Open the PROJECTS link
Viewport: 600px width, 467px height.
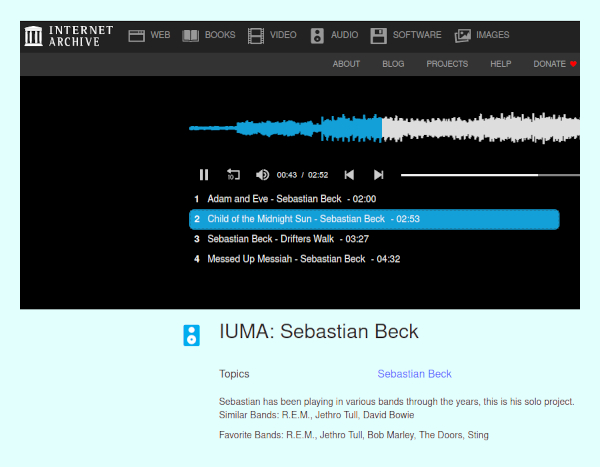pos(447,64)
